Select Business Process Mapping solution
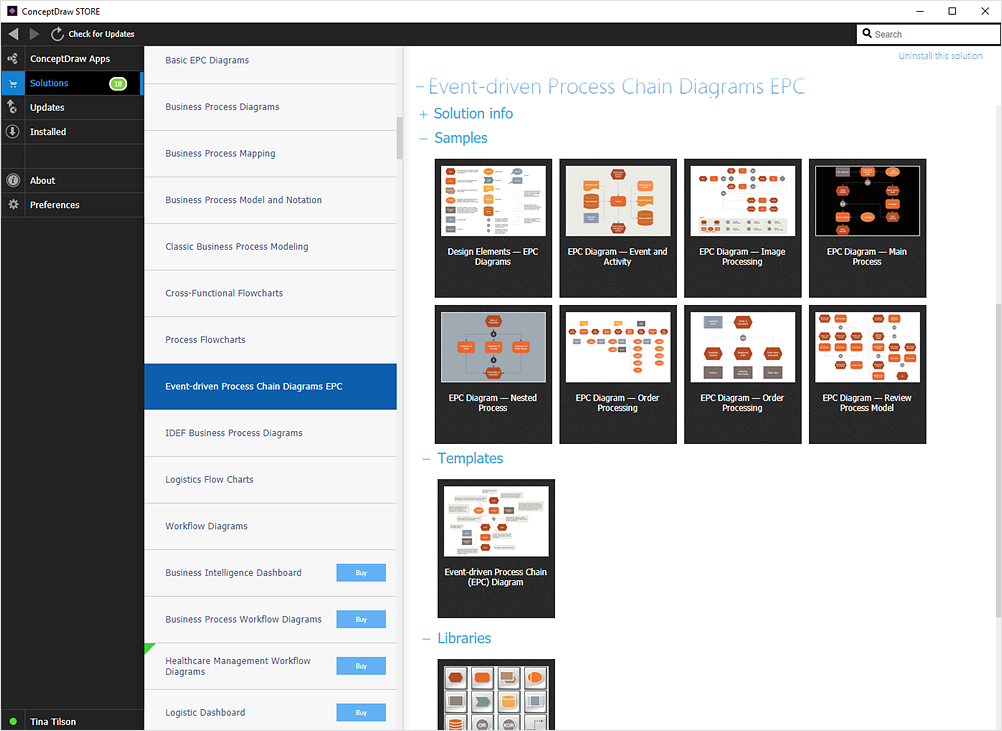This screenshot has height=731, width=1002. [x=270, y=154]
